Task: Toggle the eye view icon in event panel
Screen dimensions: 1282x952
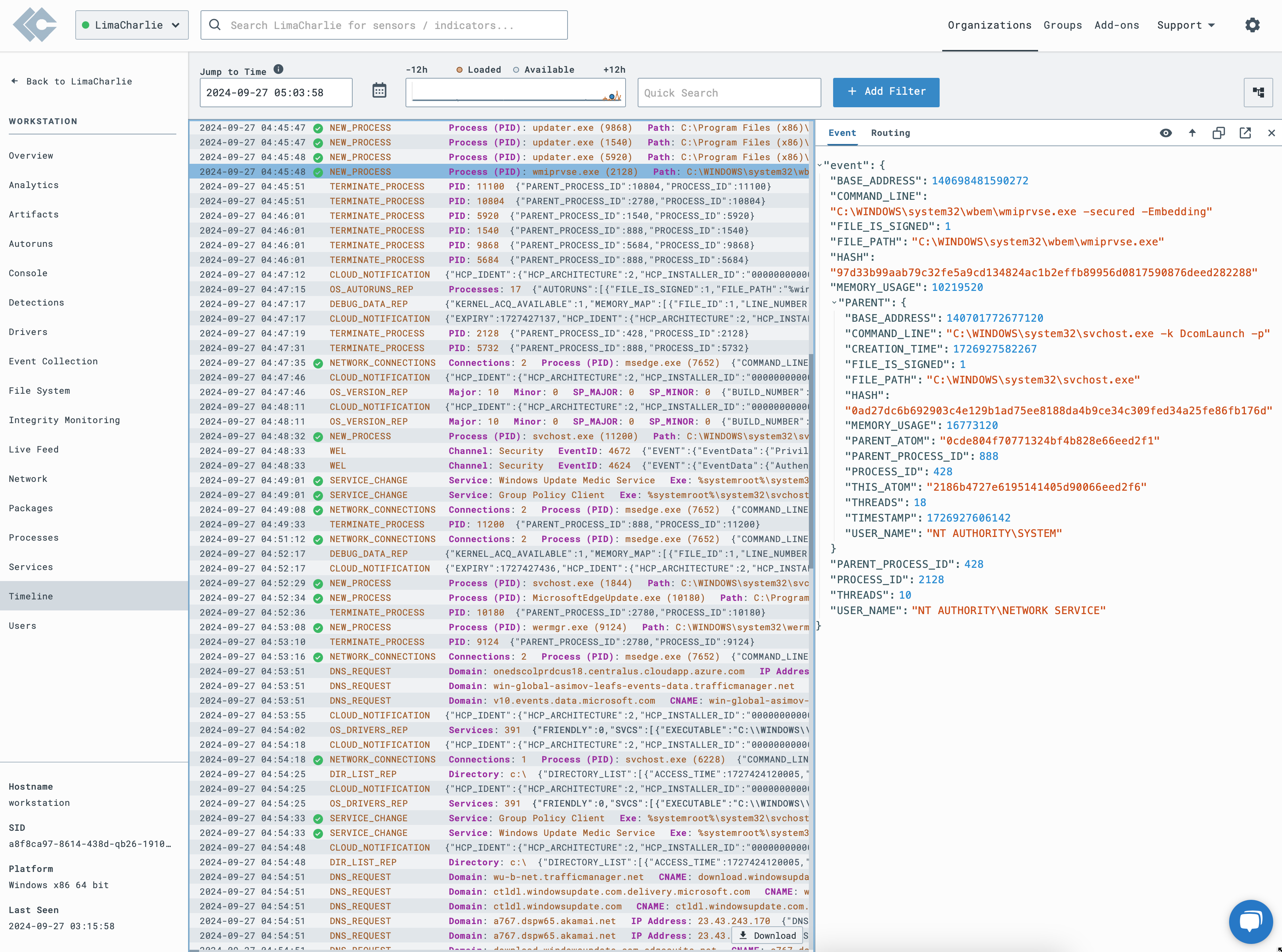Action: [x=1166, y=133]
